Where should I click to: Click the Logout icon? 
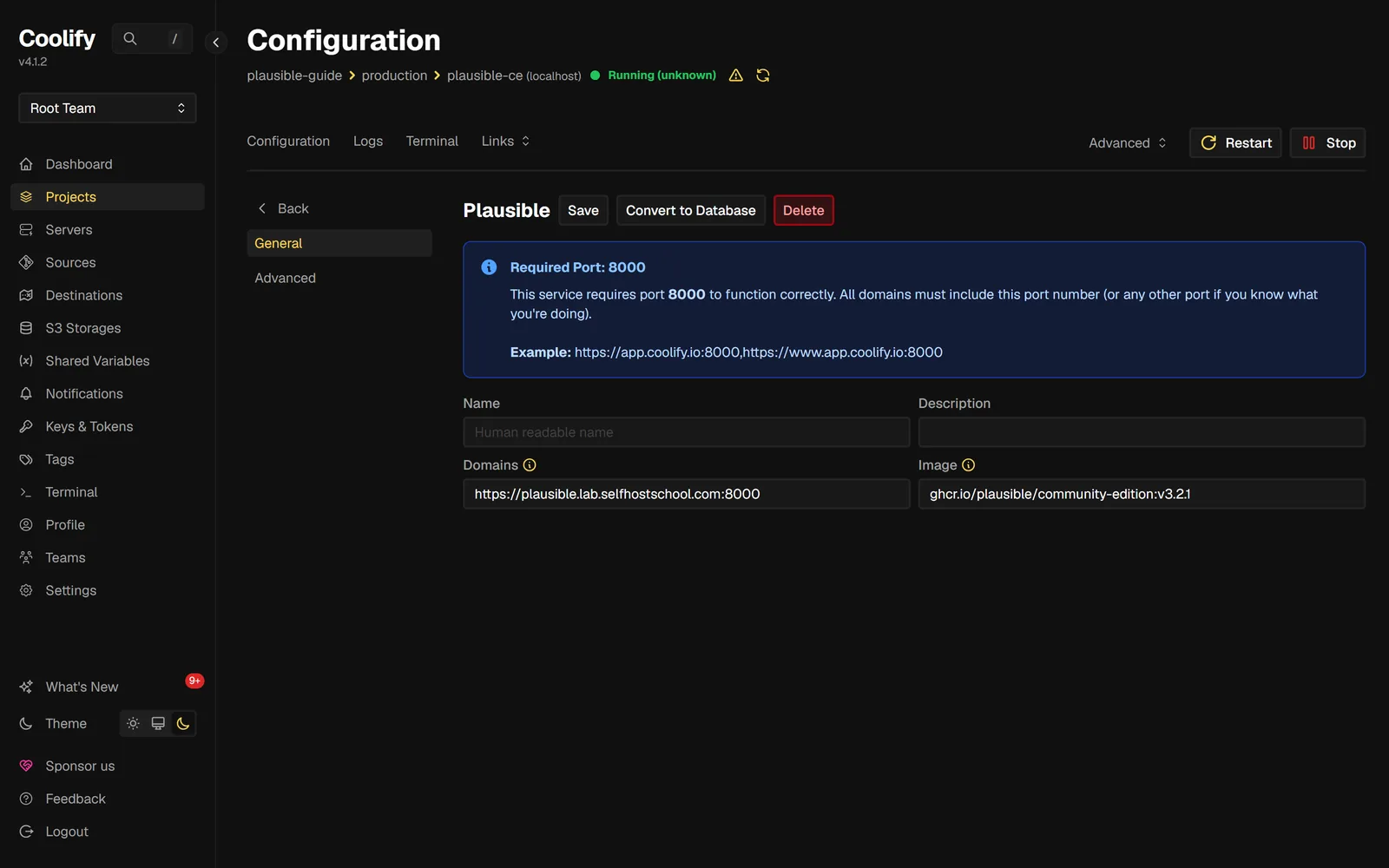click(x=26, y=832)
